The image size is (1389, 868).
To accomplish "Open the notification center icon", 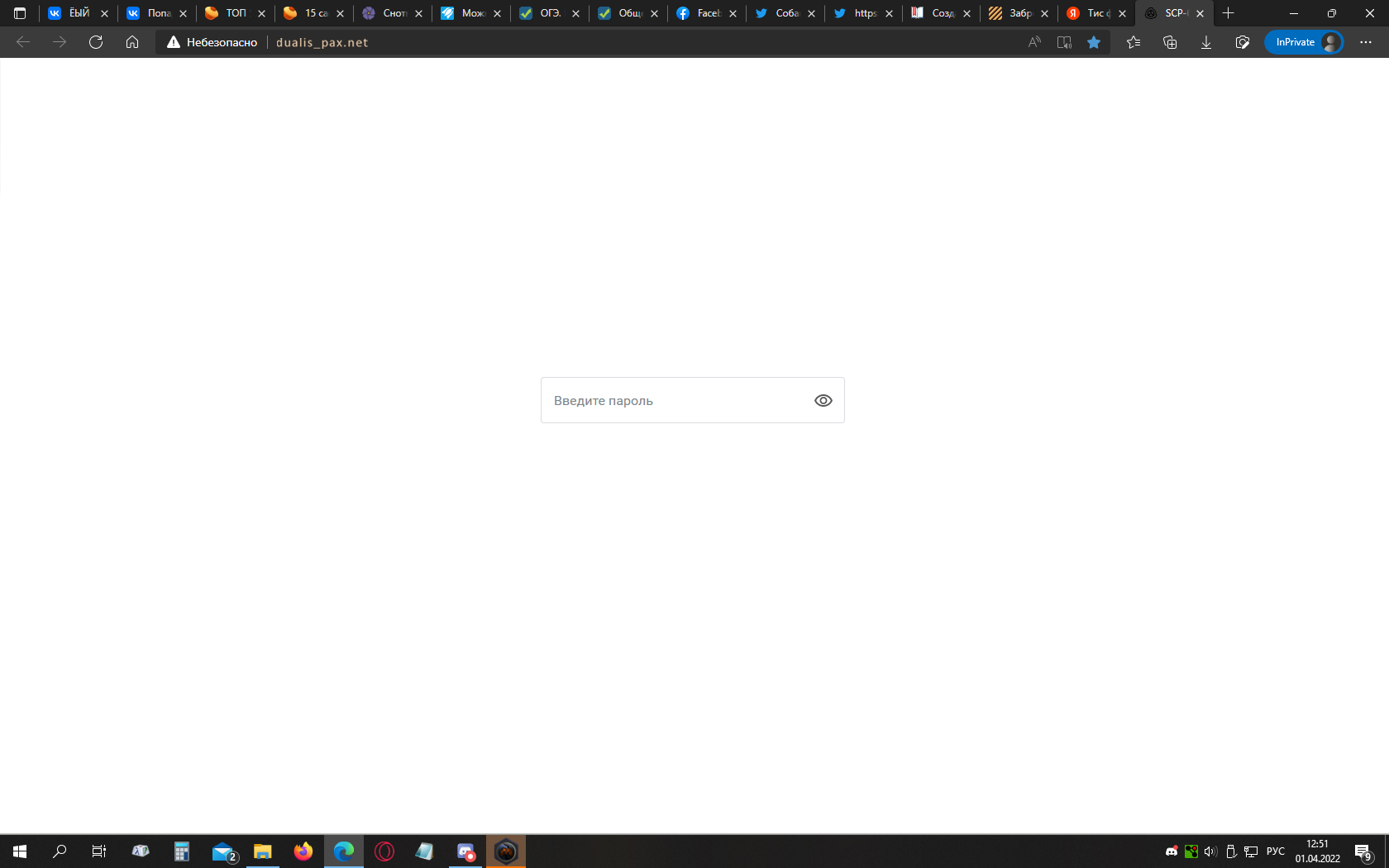I will tap(1363, 851).
